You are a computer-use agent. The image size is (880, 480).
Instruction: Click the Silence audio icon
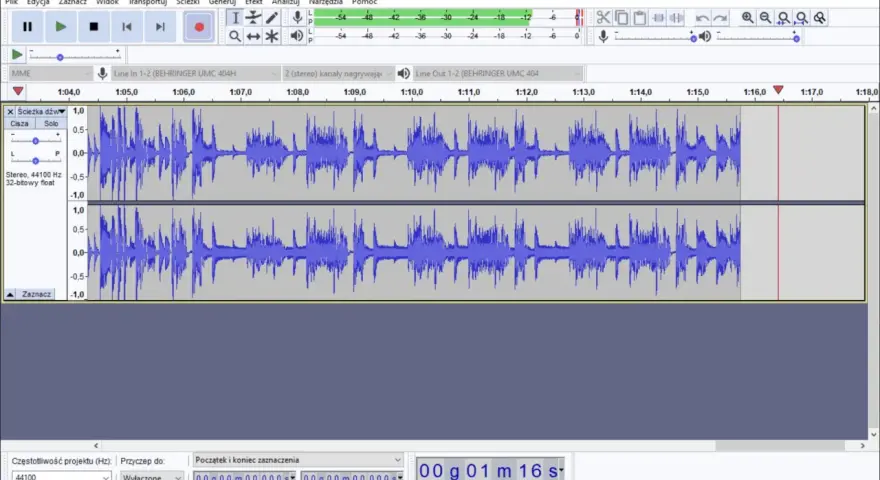[676, 17]
